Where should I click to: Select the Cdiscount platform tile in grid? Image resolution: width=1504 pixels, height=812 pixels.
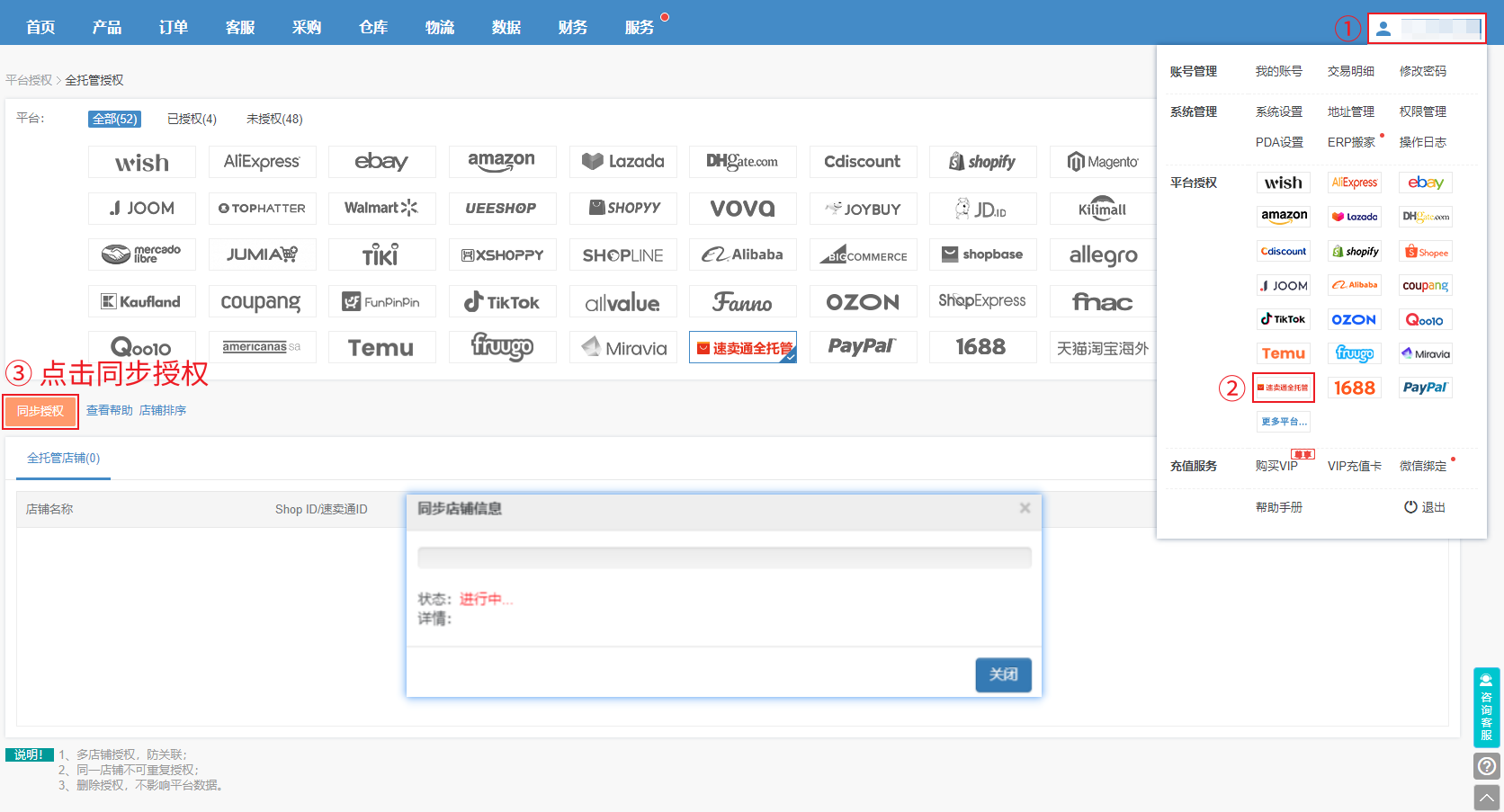pyautogui.click(x=863, y=162)
